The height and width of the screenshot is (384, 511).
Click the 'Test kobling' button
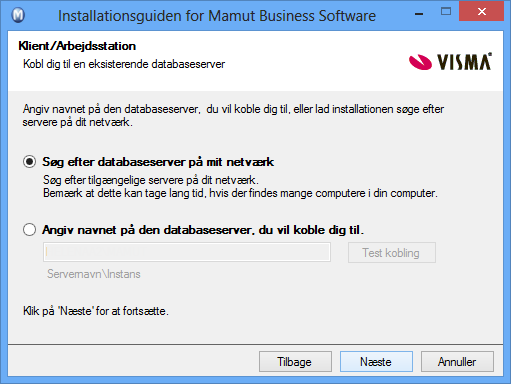tap(392, 253)
